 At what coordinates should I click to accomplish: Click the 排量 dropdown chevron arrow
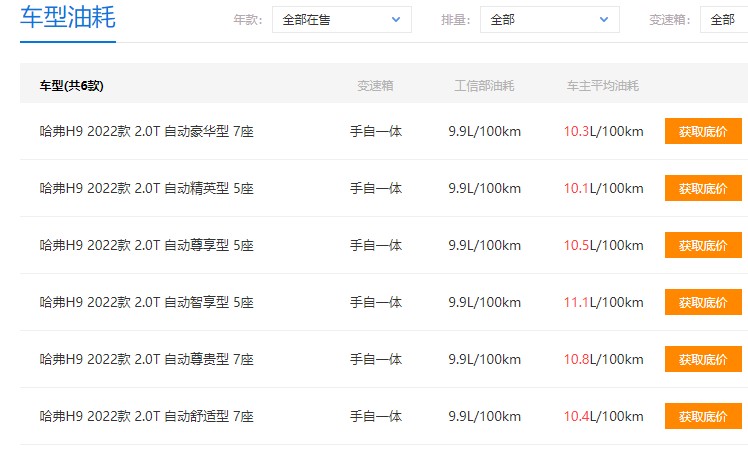click(603, 20)
